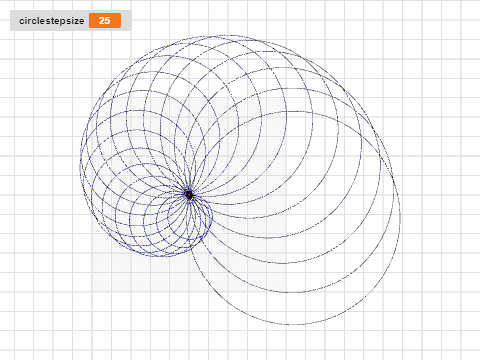
Task: Click the orange value 25 readout
Action: point(105,21)
